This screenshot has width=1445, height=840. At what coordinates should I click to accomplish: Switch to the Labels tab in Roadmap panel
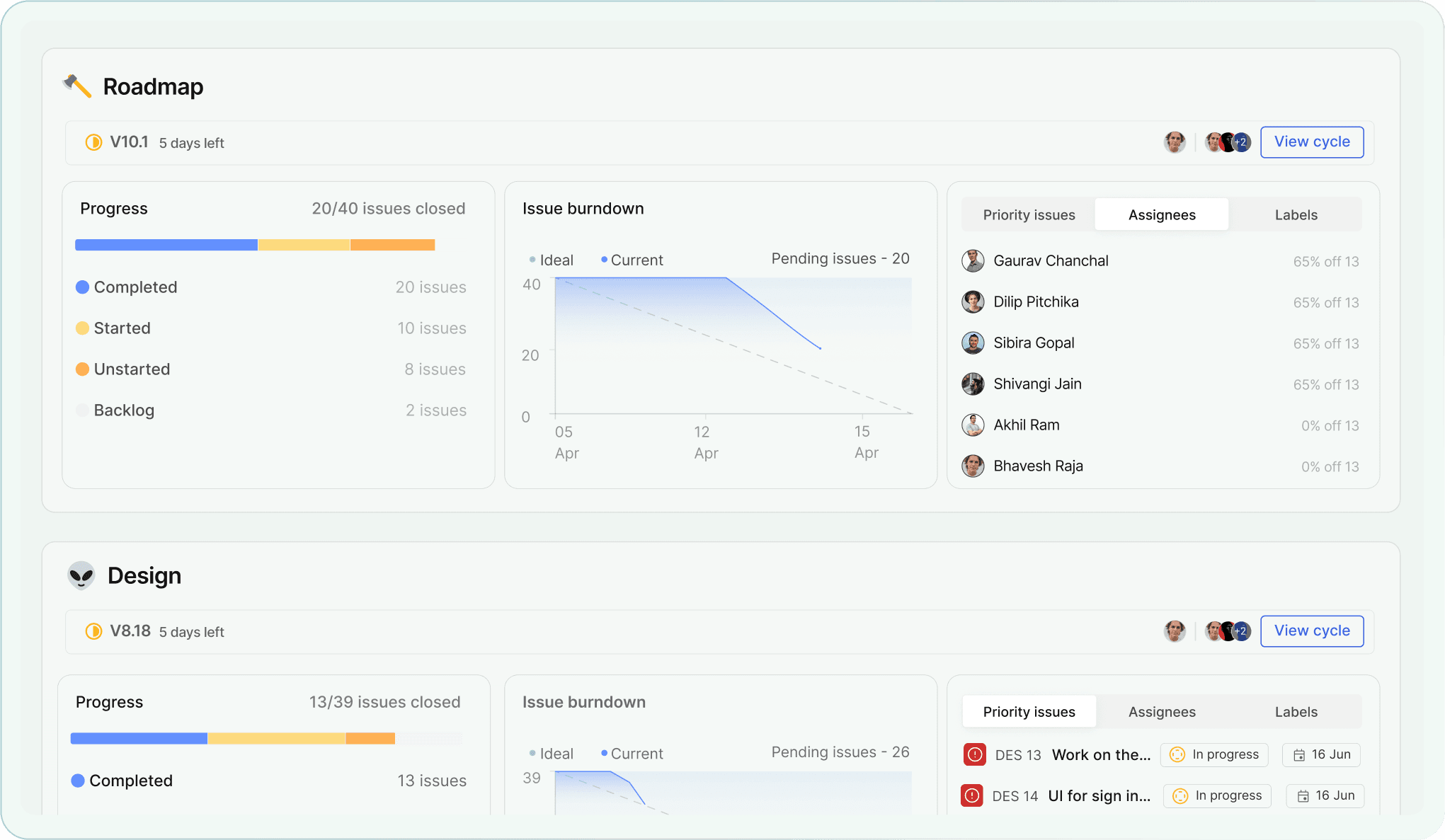(x=1296, y=214)
